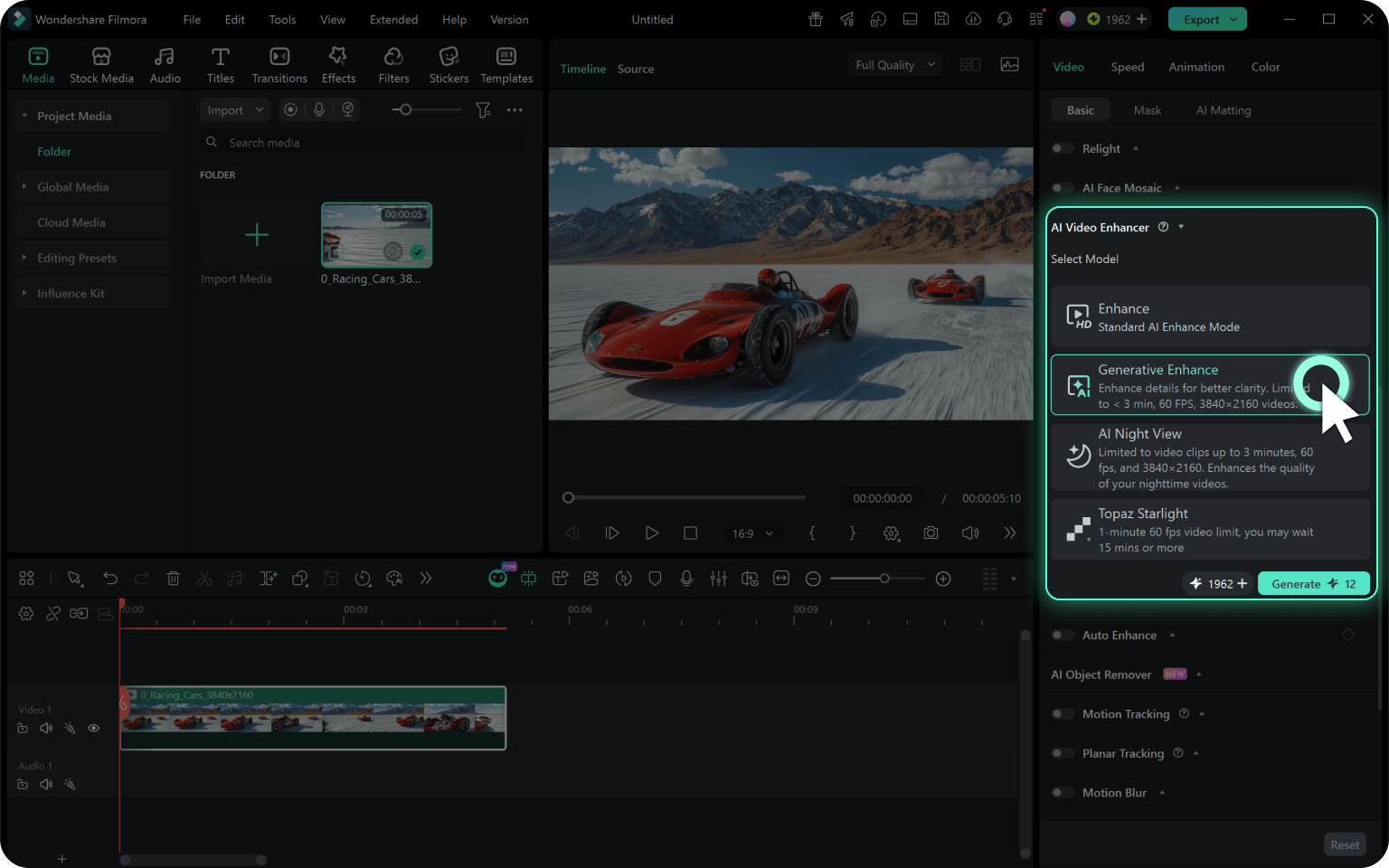Click the timeline undo icon
Viewport: 1389px width, 868px height.
click(x=110, y=579)
